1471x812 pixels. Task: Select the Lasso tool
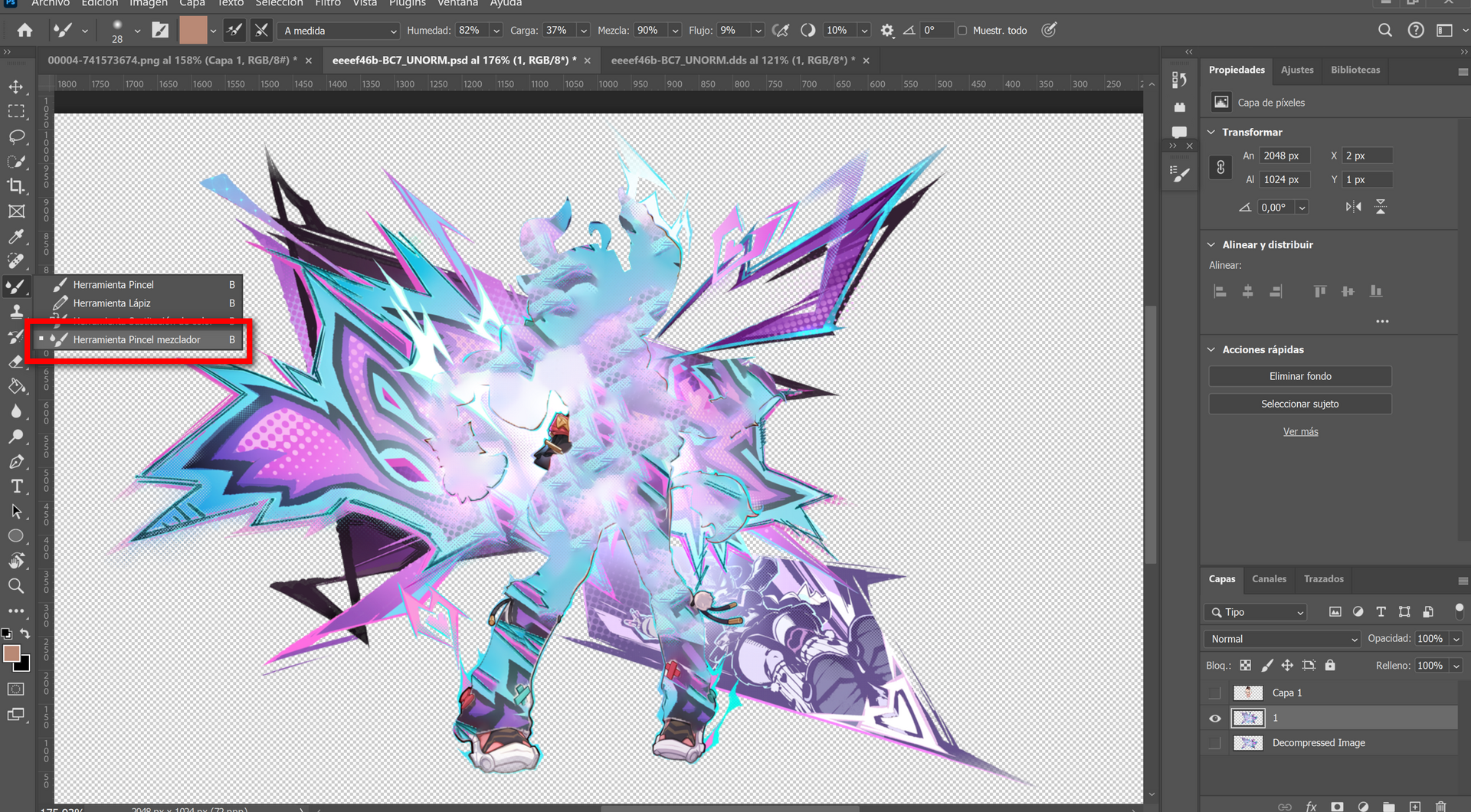(16, 137)
